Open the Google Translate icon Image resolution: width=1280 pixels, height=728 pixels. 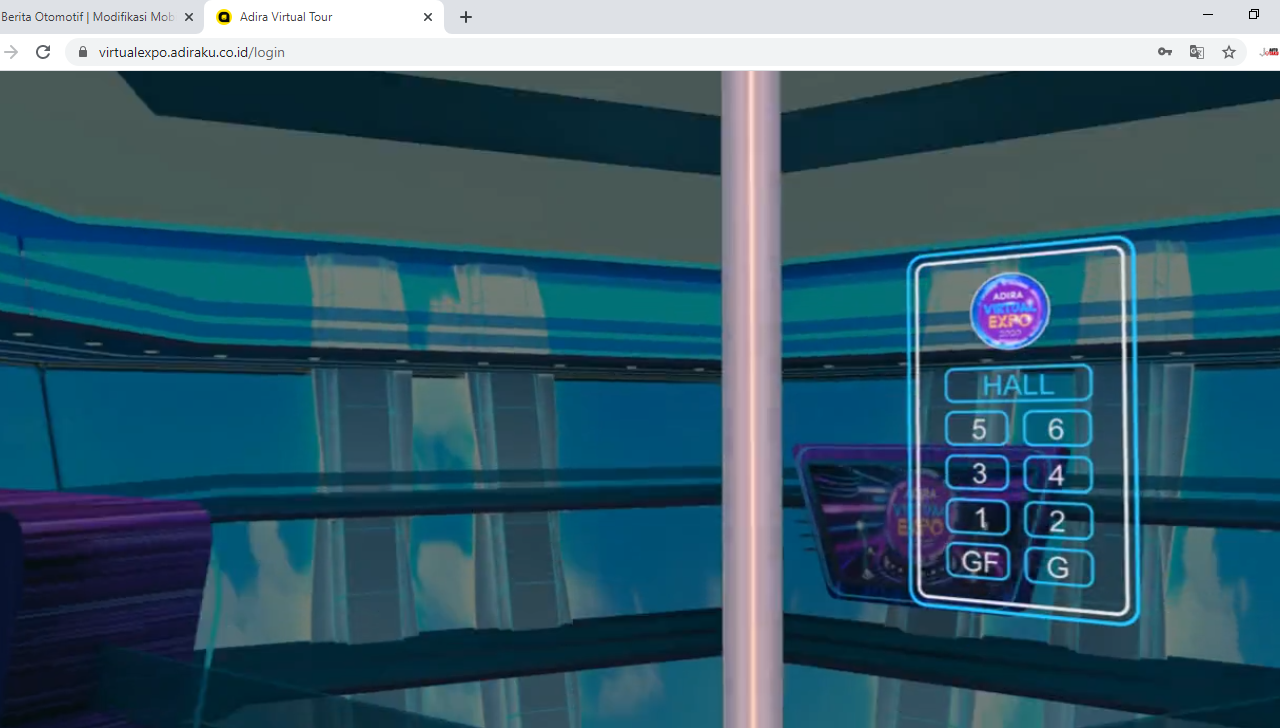pyautogui.click(x=1196, y=52)
